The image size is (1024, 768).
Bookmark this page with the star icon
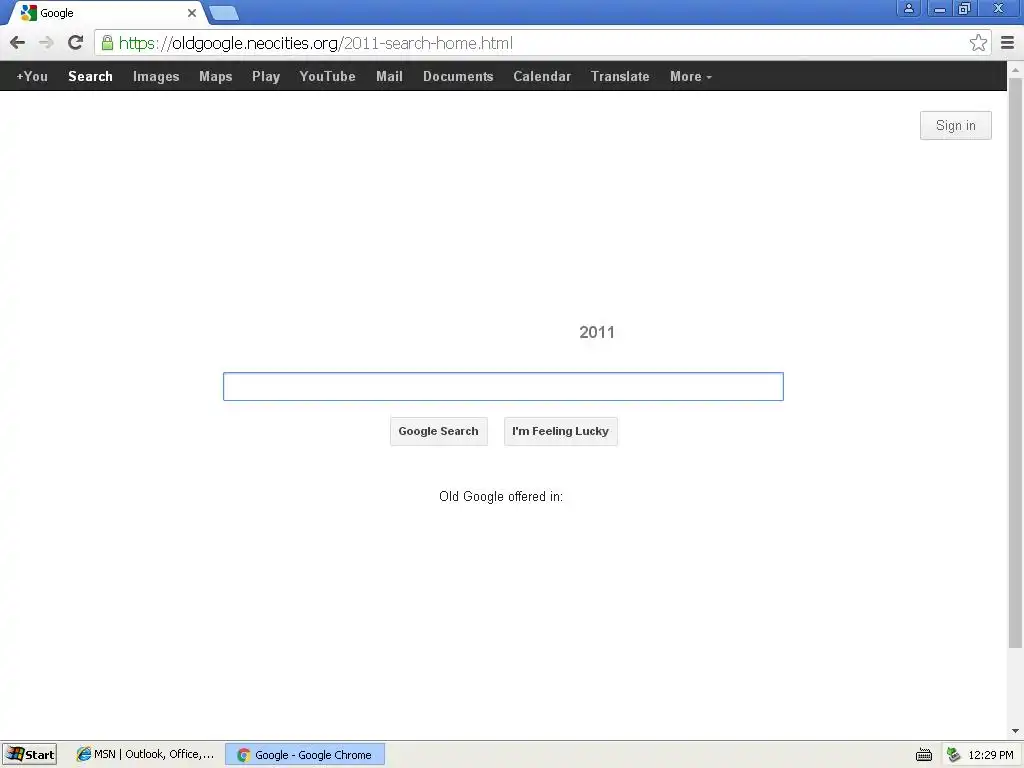978,43
